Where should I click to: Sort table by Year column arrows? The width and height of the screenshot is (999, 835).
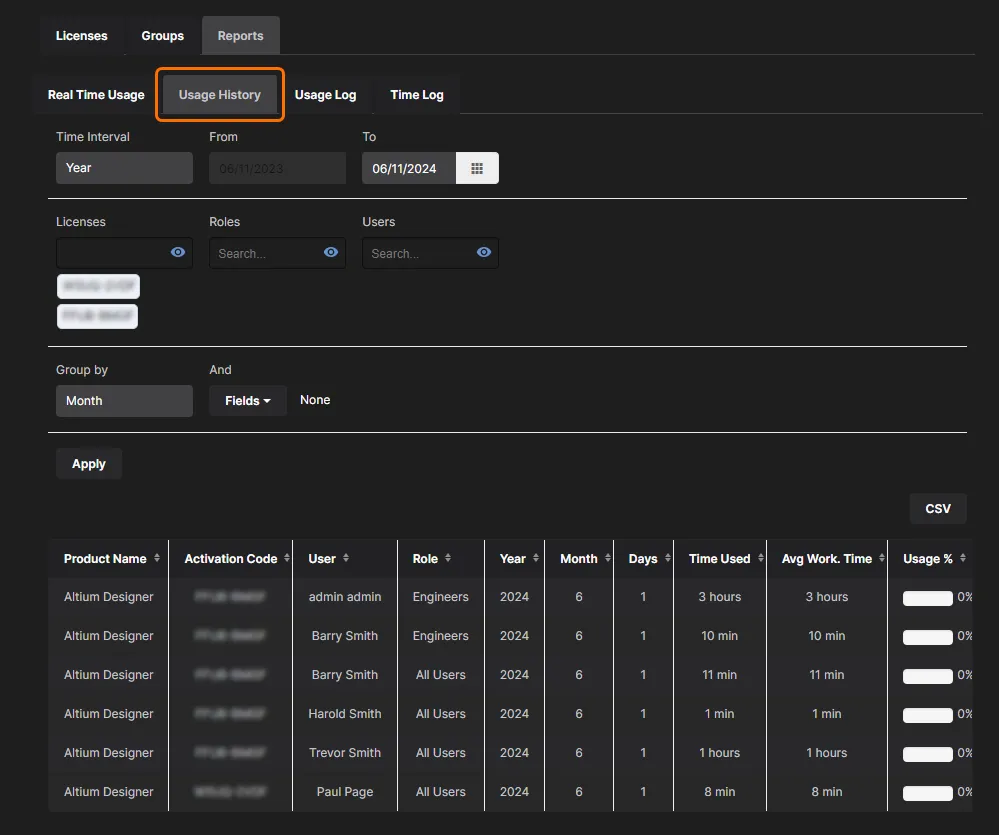click(536, 558)
